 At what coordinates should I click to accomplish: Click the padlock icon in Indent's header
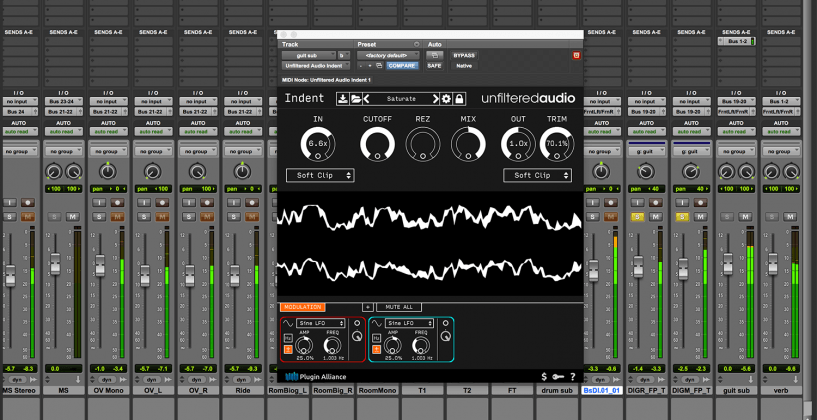click(459, 99)
